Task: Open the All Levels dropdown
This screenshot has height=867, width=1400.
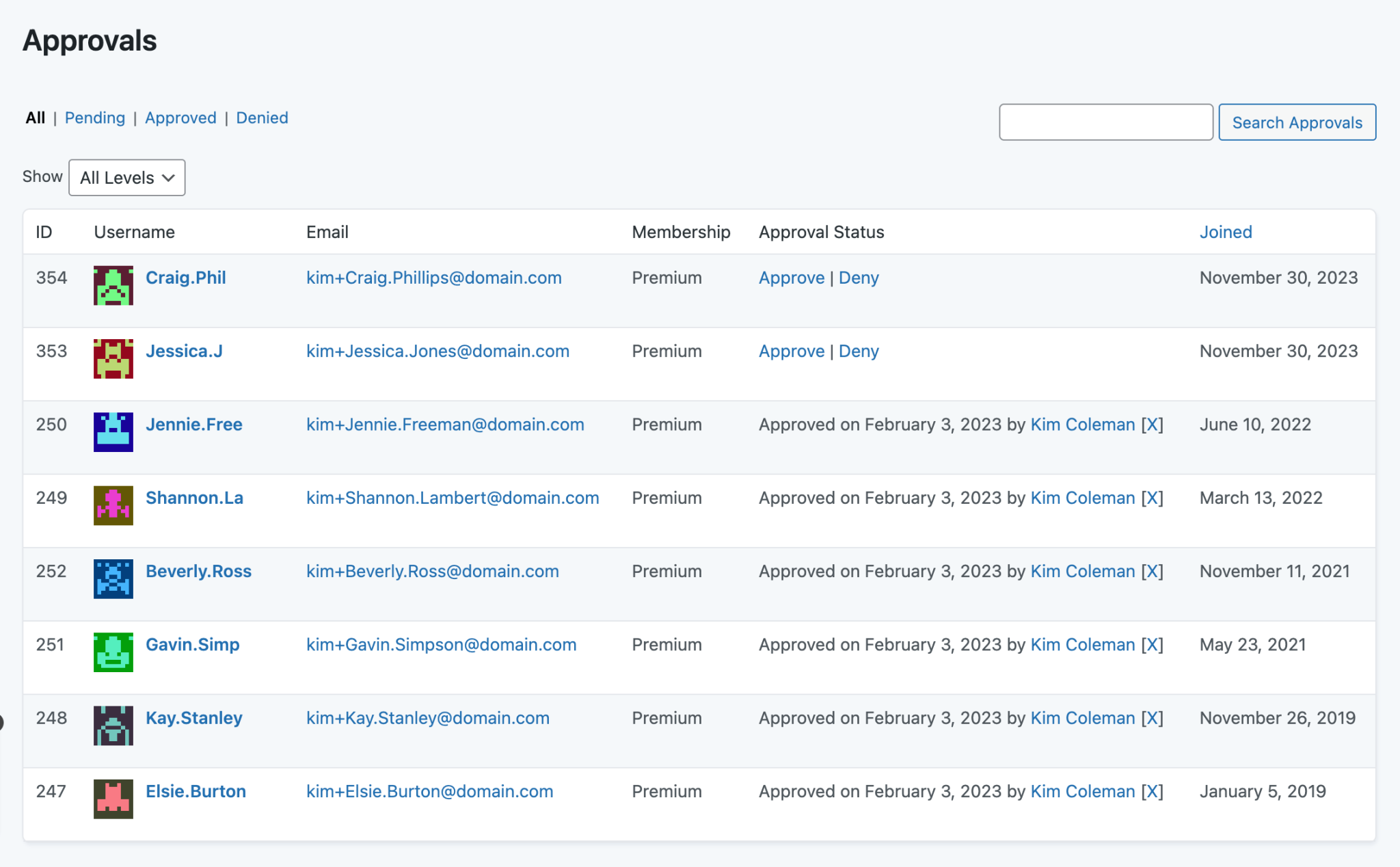Action: (126, 177)
